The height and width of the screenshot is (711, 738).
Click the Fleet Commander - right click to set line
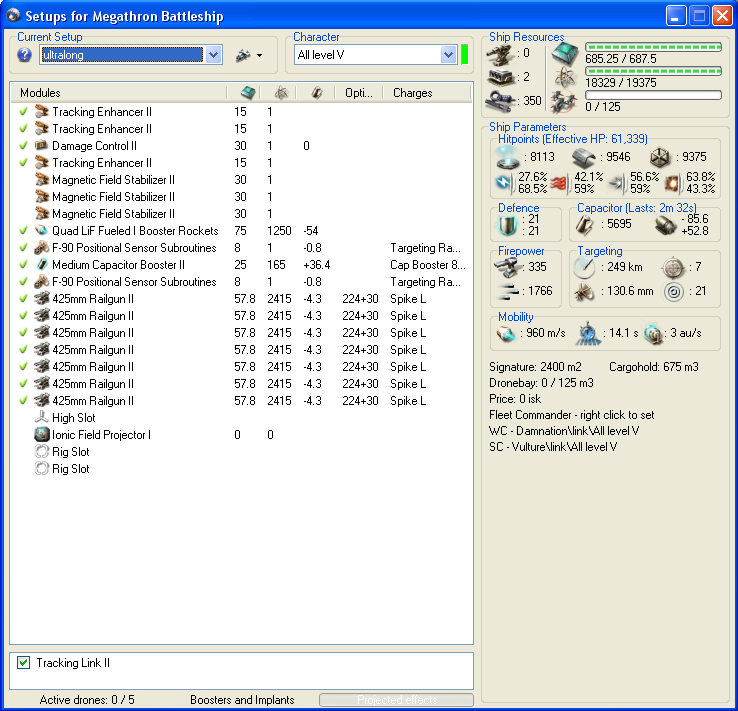point(571,415)
